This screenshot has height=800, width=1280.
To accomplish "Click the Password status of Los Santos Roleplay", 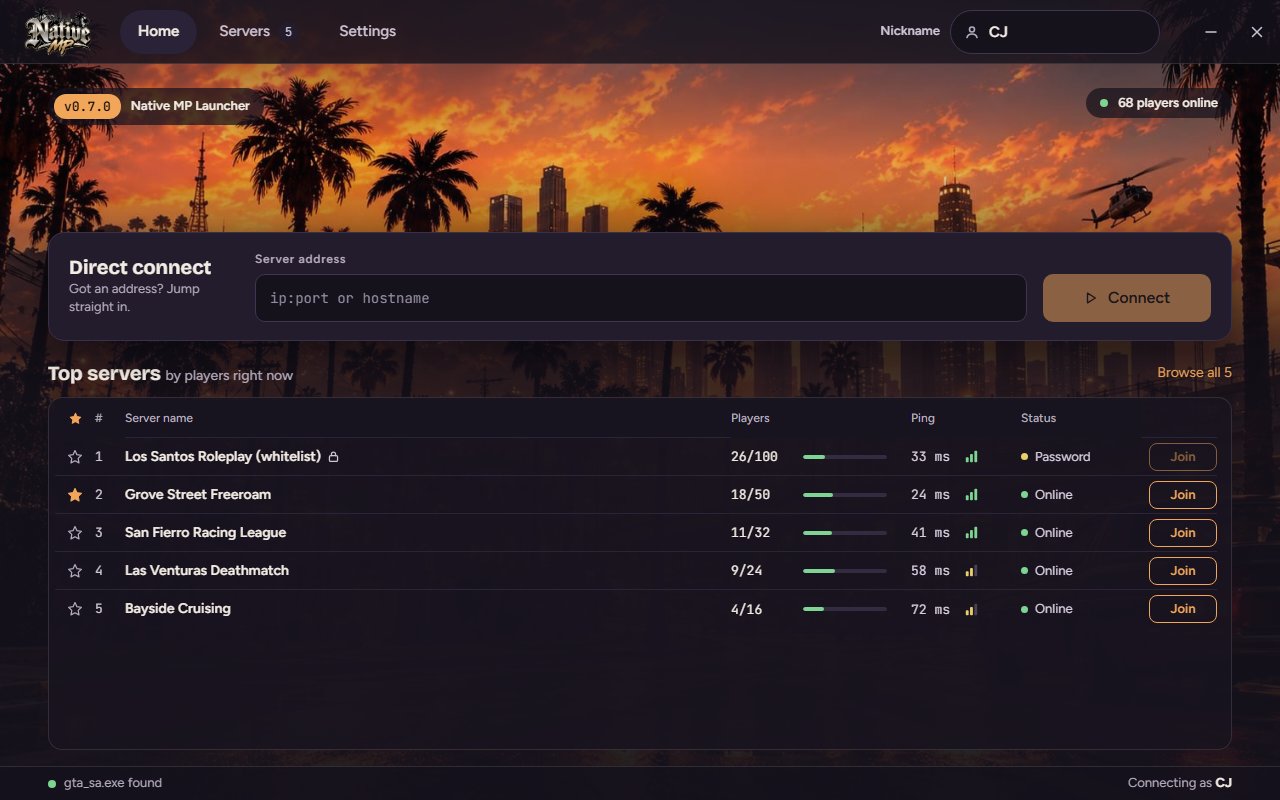I will pyautogui.click(x=1055, y=457).
